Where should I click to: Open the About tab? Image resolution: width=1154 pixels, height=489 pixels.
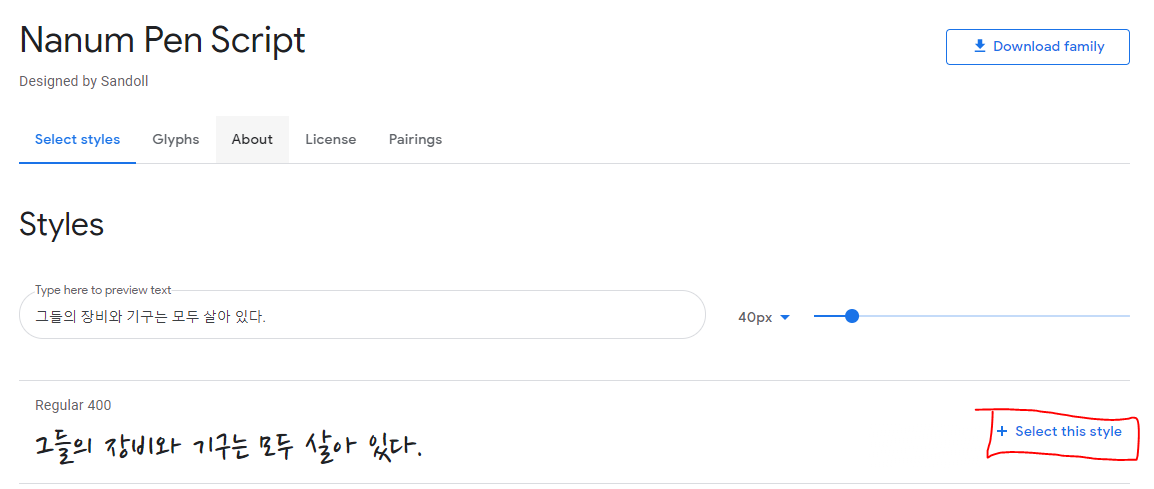[252, 139]
